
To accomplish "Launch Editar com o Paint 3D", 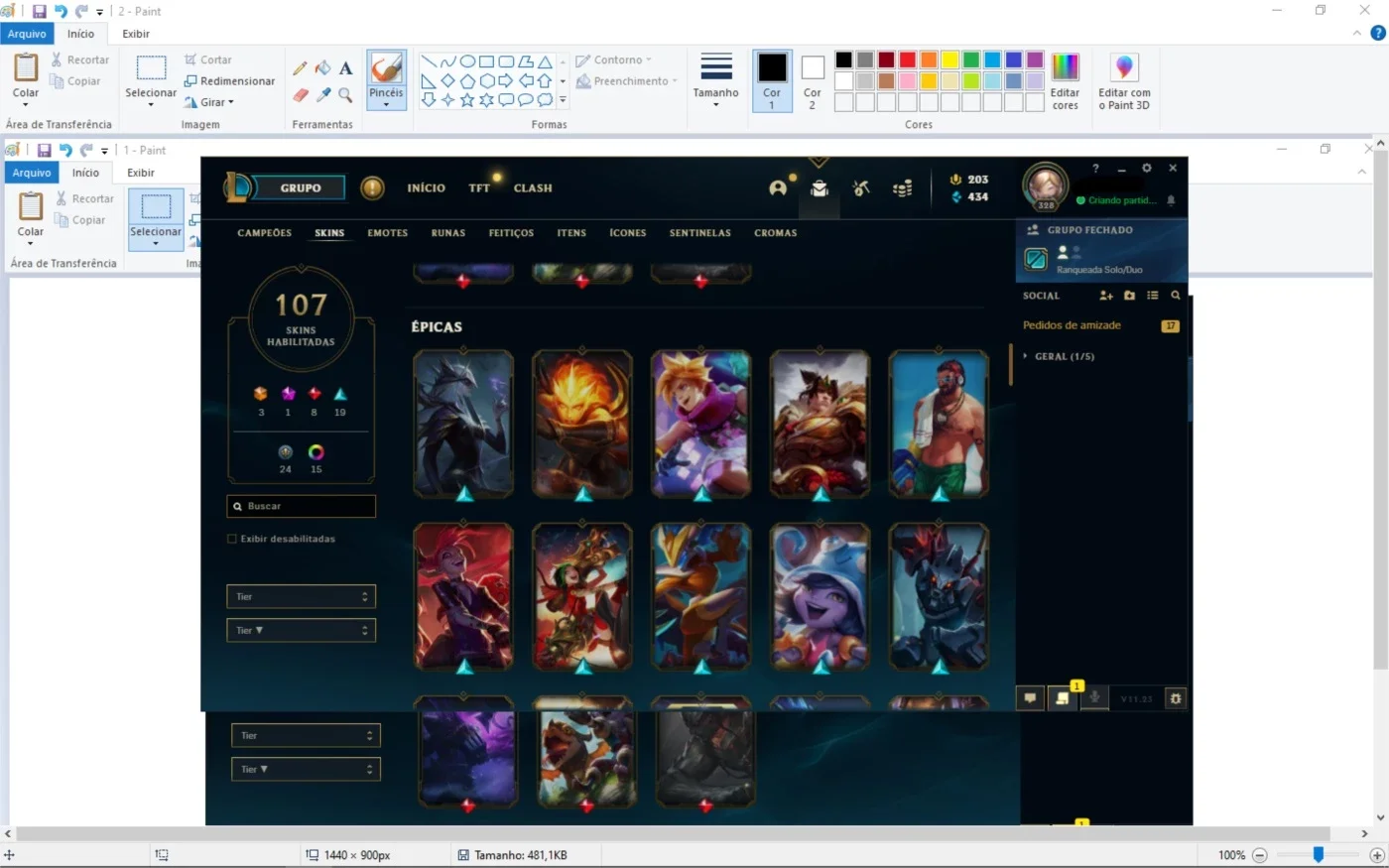I will pos(1124,81).
